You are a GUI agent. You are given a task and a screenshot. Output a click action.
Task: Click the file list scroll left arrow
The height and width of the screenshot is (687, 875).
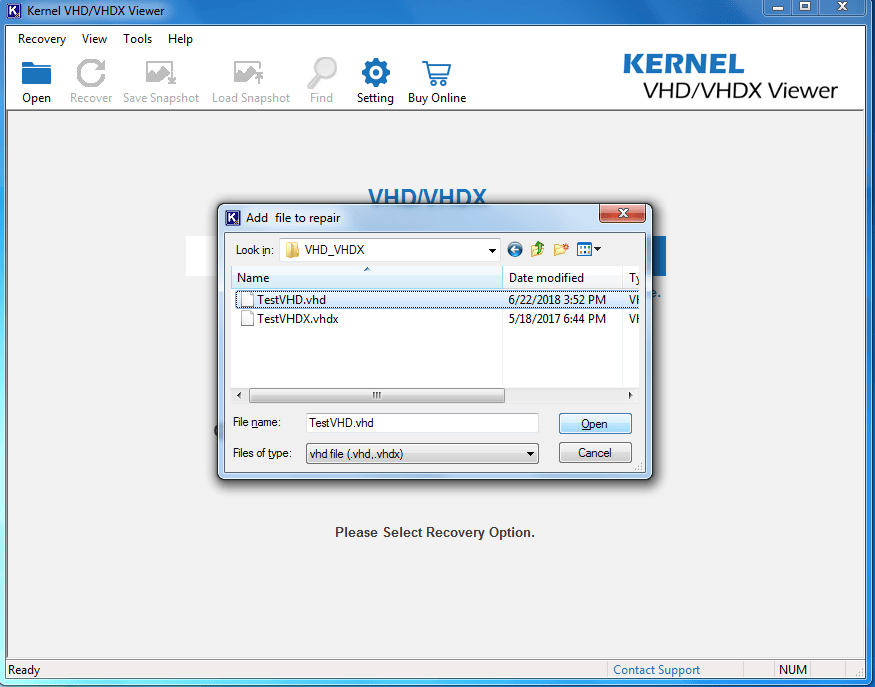pyautogui.click(x=239, y=395)
